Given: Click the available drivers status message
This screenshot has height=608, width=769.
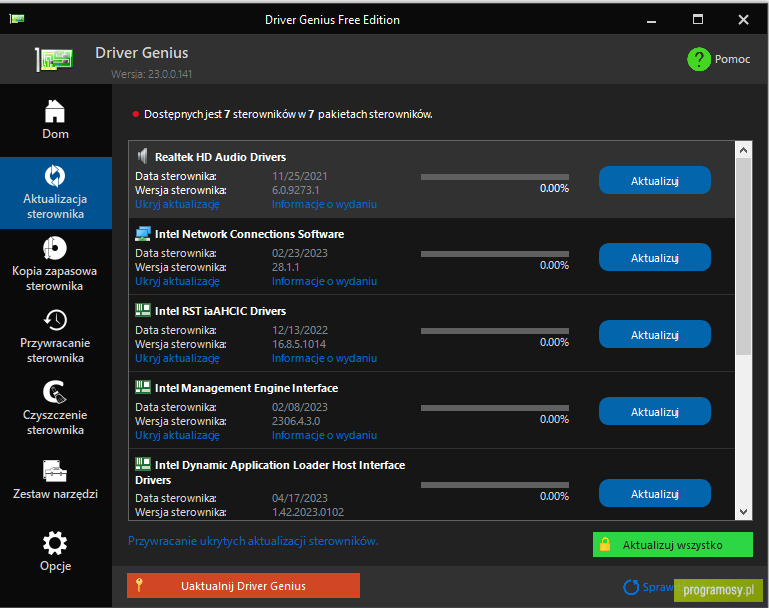Looking at the screenshot, I should point(288,114).
